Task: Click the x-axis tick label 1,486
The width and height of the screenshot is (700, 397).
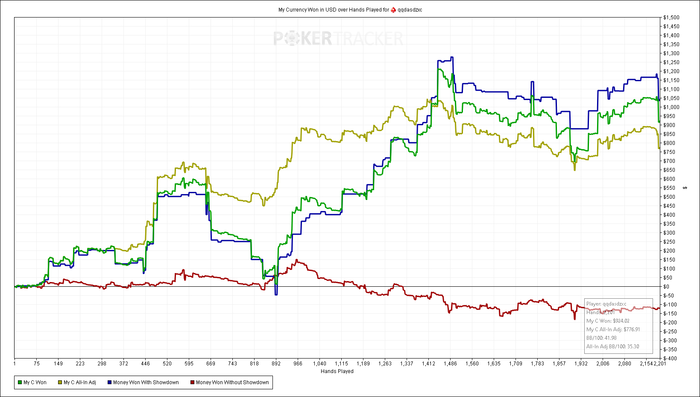Action: click(450, 364)
